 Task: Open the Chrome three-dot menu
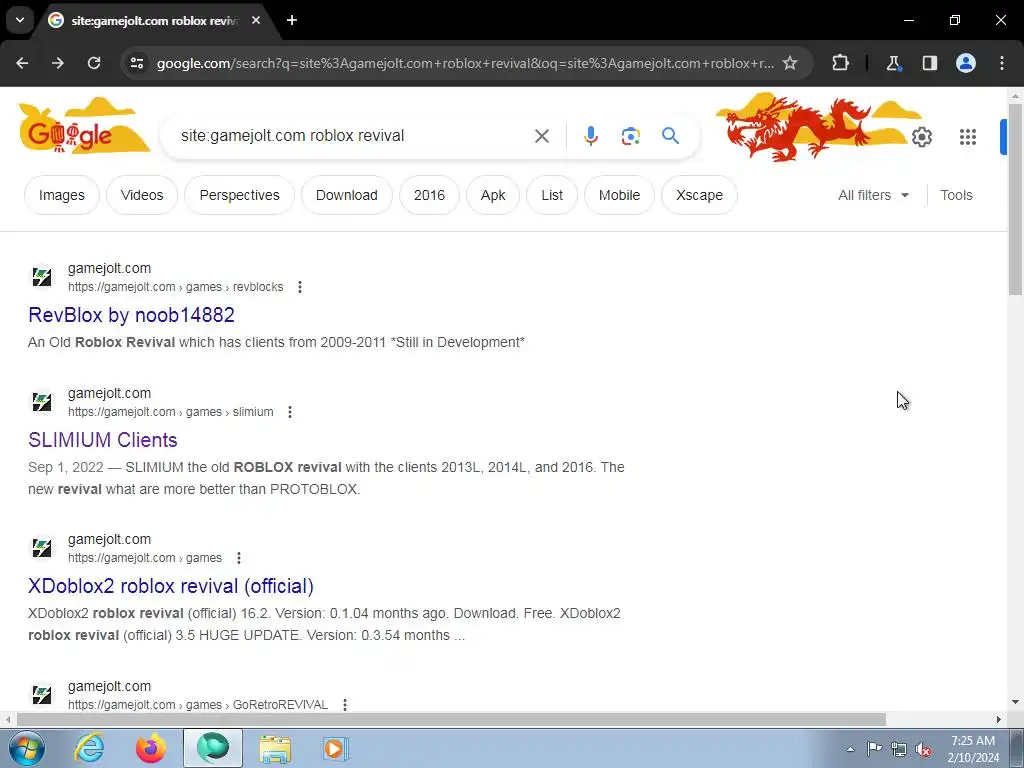pyautogui.click(x=1002, y=63)
